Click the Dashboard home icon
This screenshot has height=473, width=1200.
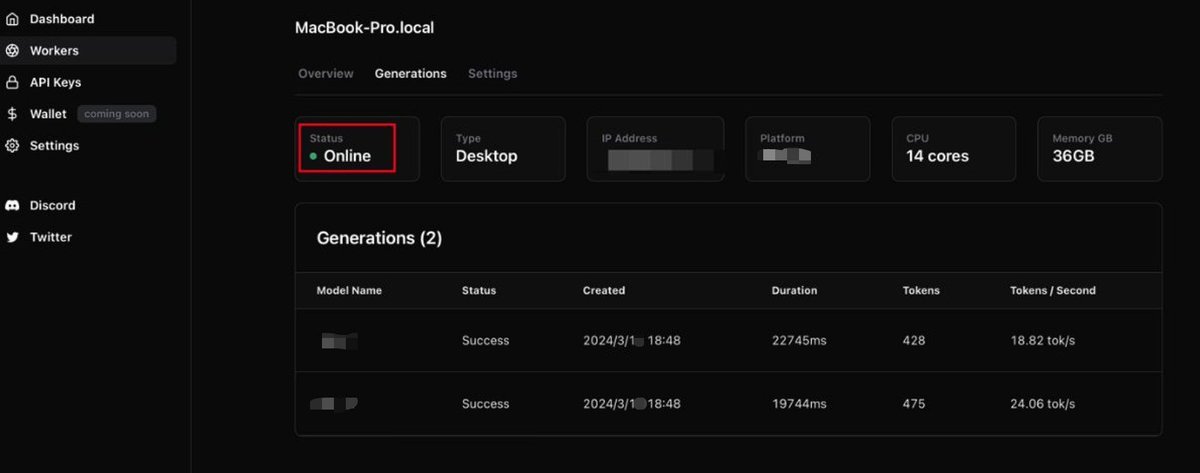[x=13, y=19]
